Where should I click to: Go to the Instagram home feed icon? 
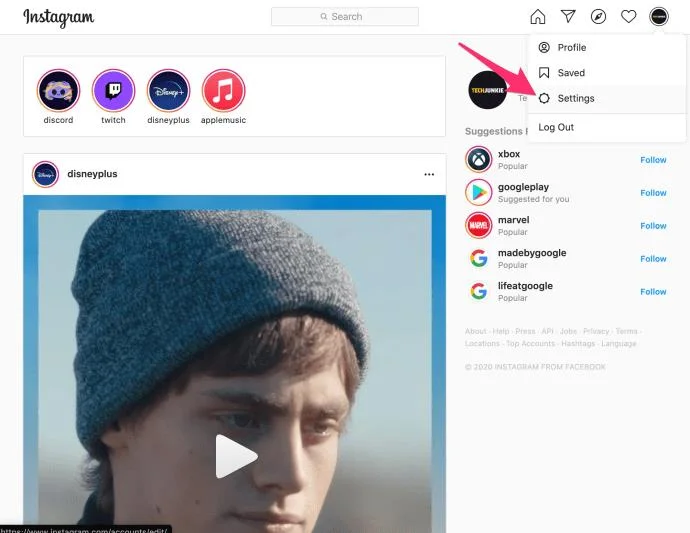[538, 17]
